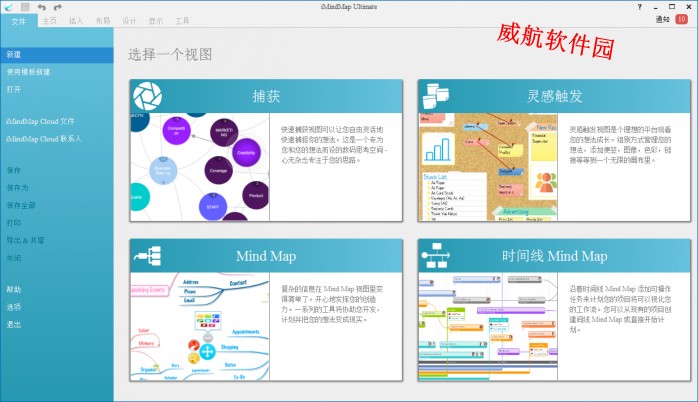Screen dimensions: 698x402
Task: Select the 灵感触发 view card header
Action: click(x=554, y=96)
